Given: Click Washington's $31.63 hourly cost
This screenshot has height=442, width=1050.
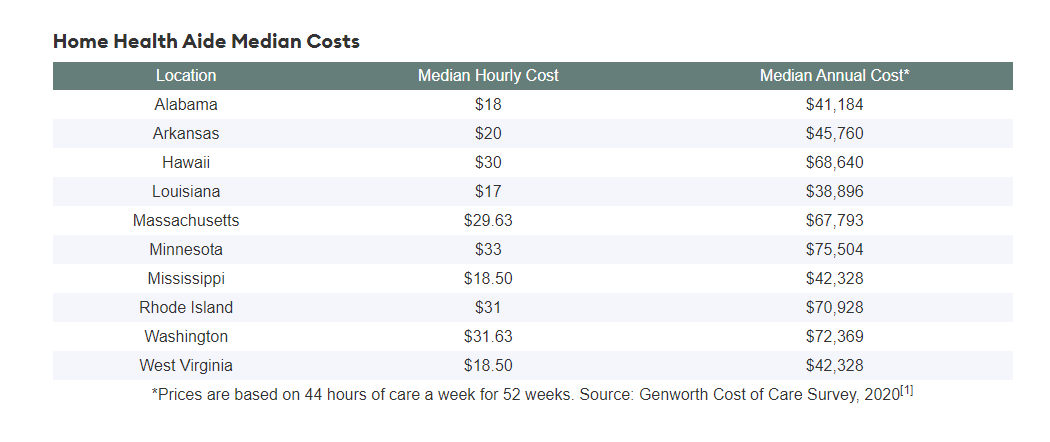Looking at the screenshot, I should coord(488,336).
